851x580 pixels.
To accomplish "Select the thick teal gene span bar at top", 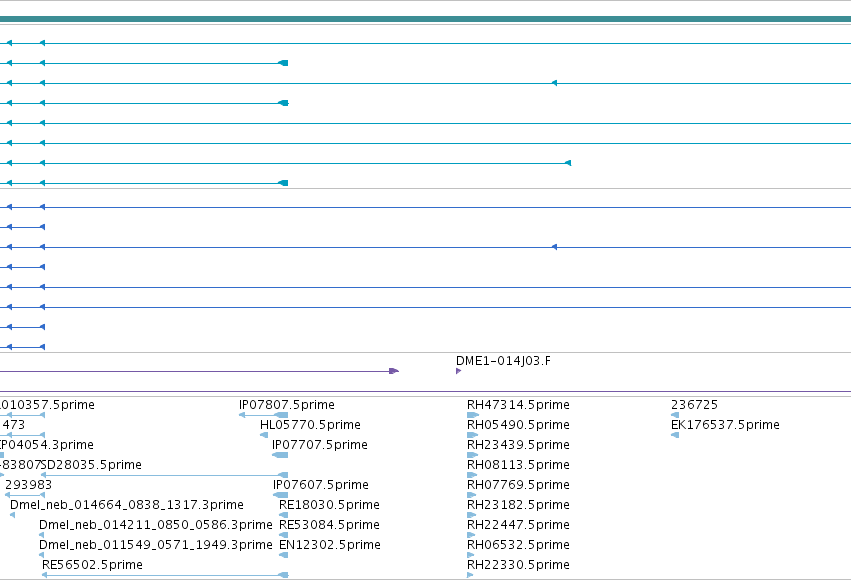I will (426, 20).
